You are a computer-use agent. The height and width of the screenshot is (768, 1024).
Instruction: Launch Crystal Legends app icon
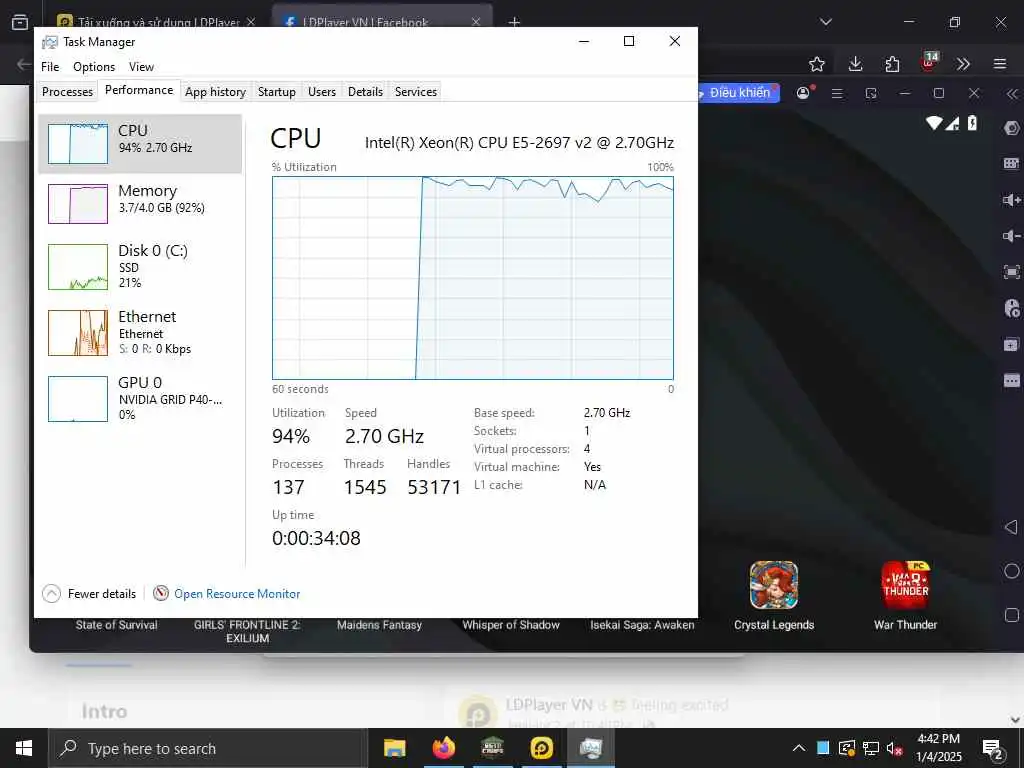click(774, 584)
